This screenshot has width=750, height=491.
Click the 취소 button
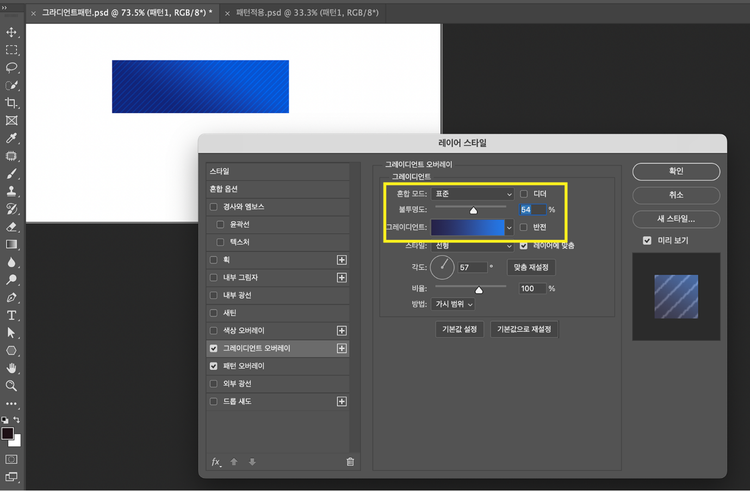[676, 195]
